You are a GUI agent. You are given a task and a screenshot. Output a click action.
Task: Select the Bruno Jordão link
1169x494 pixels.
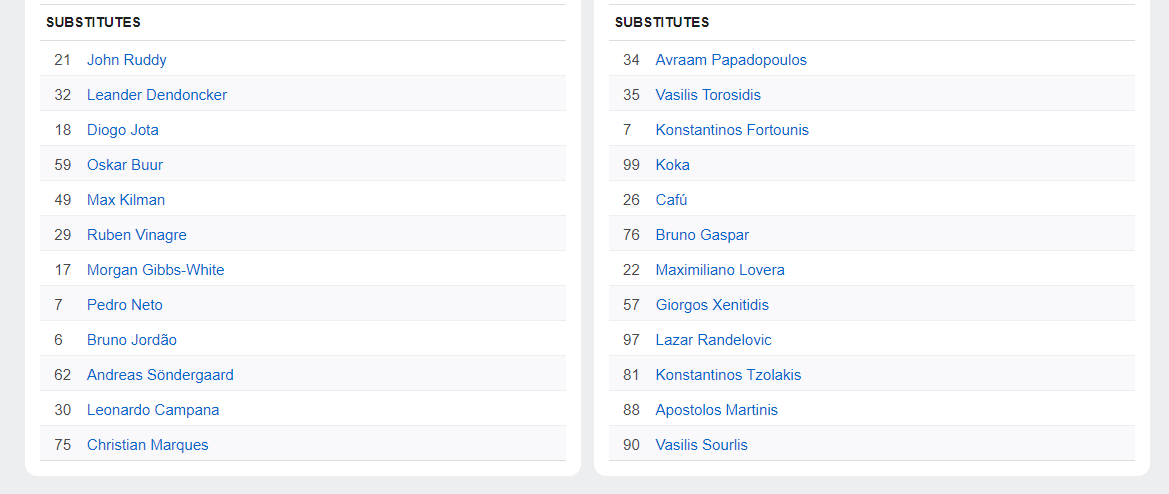click(132, 340)
